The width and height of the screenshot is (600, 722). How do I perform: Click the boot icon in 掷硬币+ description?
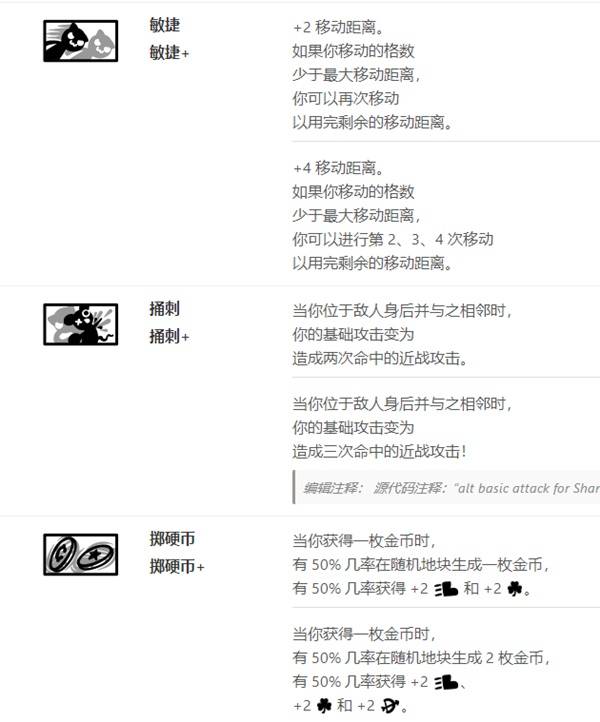[446, 682]
